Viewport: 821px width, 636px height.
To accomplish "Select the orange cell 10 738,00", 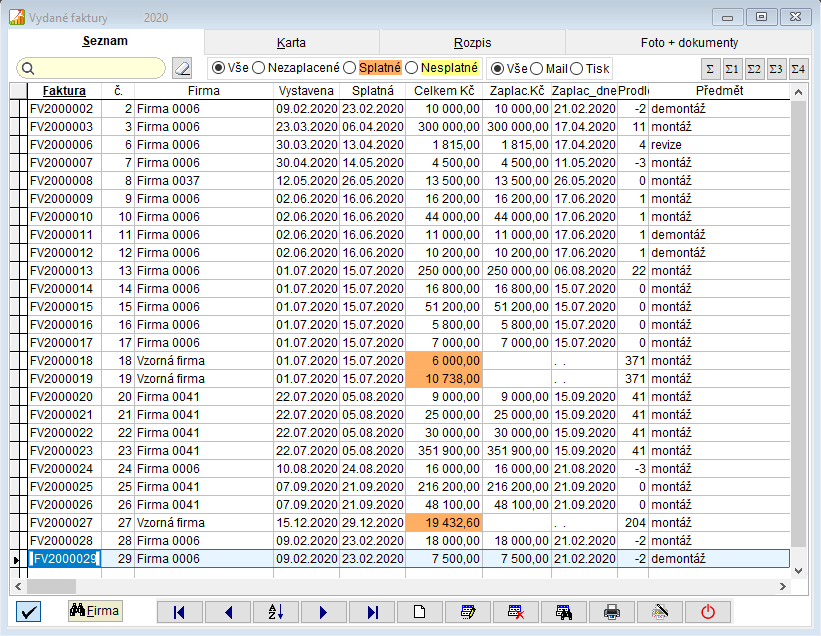I will point(444,378).
